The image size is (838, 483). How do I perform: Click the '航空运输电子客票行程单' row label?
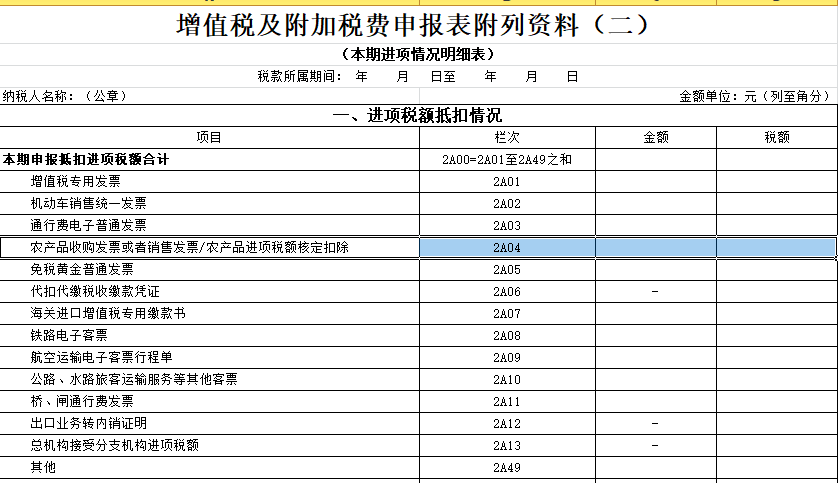[101, 357]
